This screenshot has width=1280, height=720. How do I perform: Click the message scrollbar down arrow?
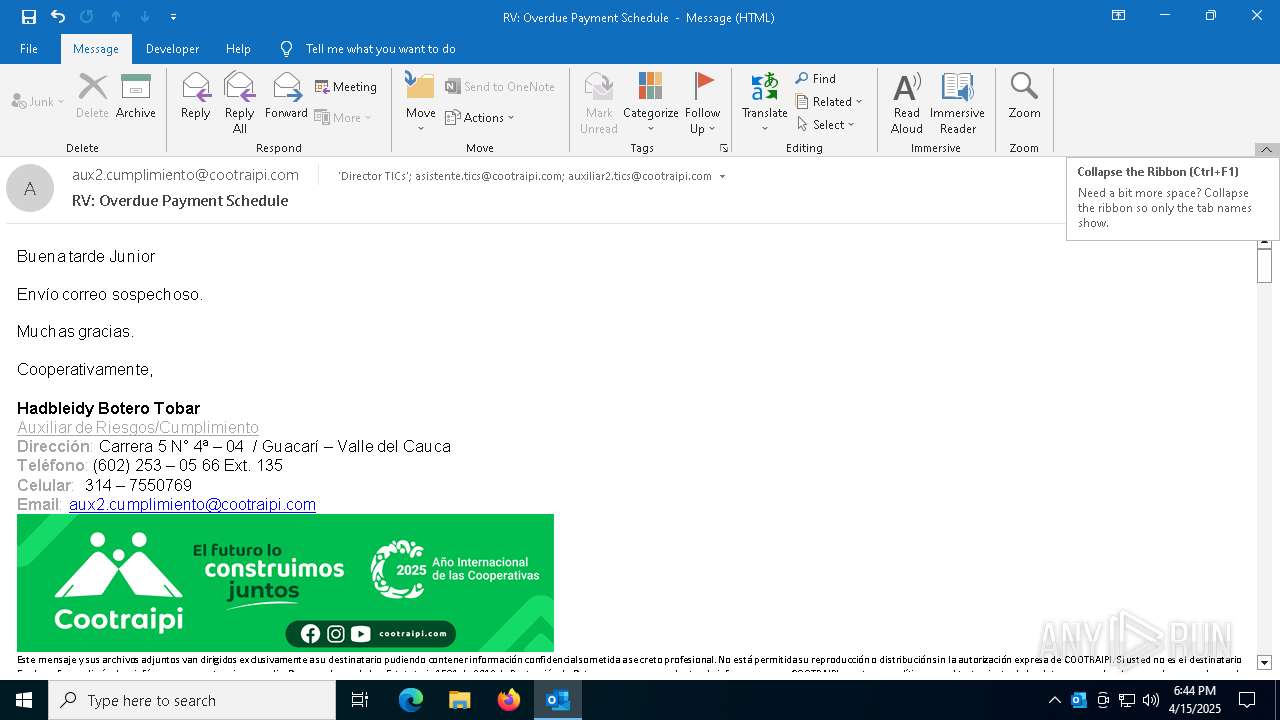(x=1264, y=663)
